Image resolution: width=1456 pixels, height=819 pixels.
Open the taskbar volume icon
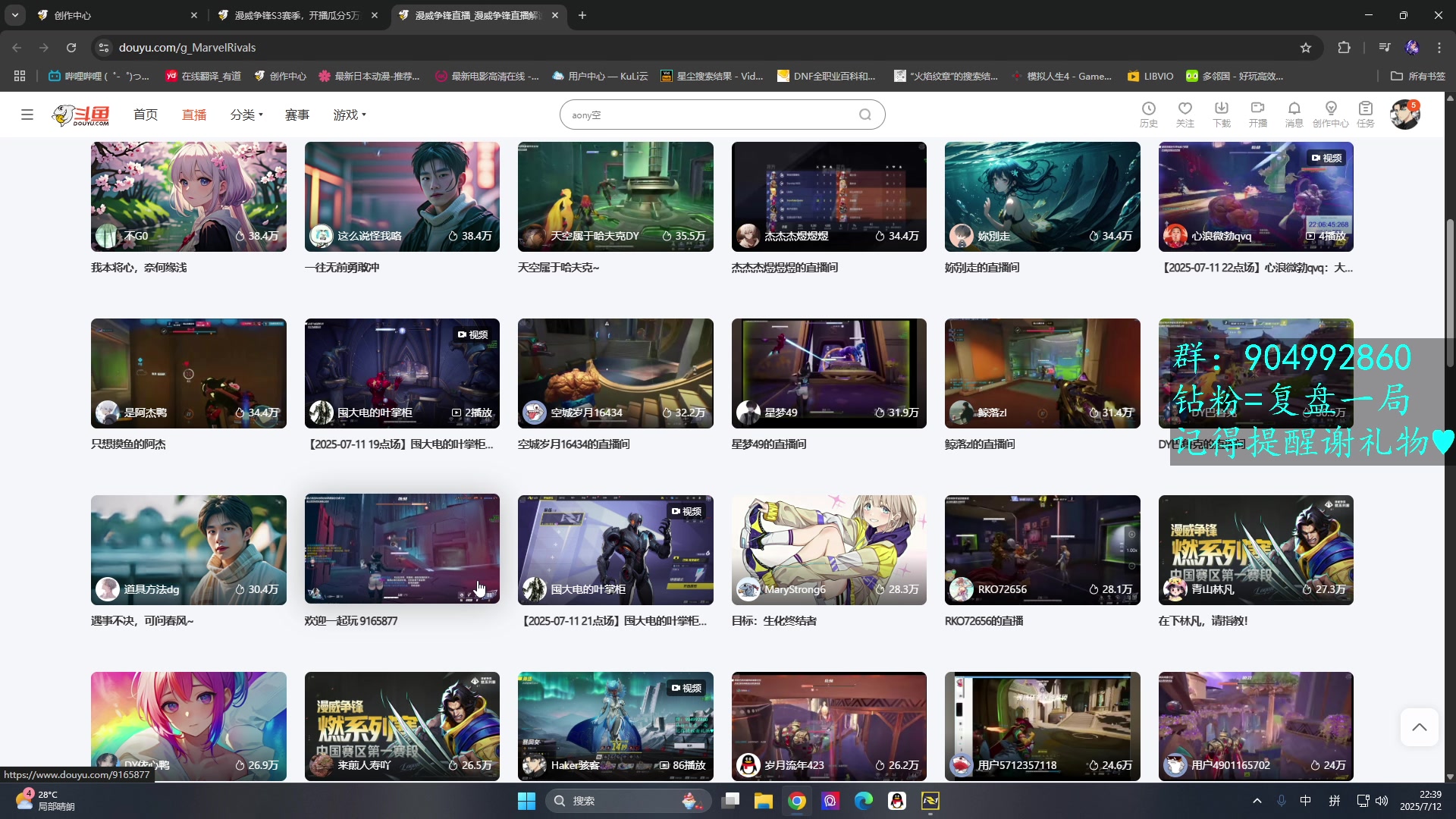pos(1382,801)
